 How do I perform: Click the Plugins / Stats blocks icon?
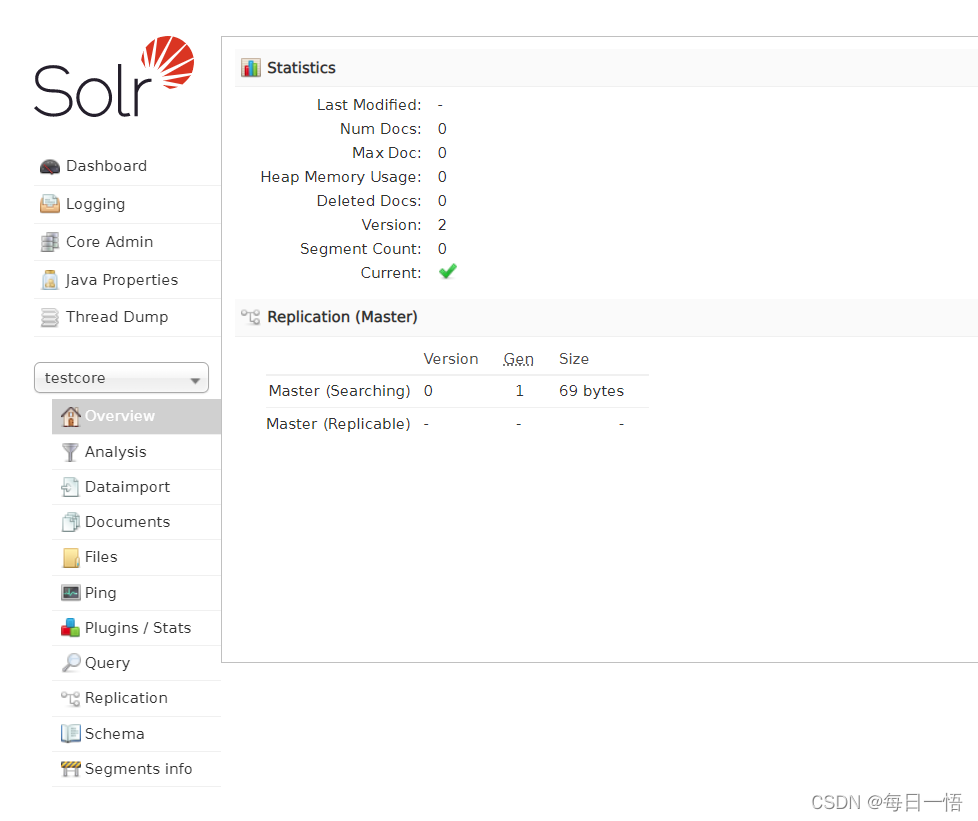tap(70, 628)
